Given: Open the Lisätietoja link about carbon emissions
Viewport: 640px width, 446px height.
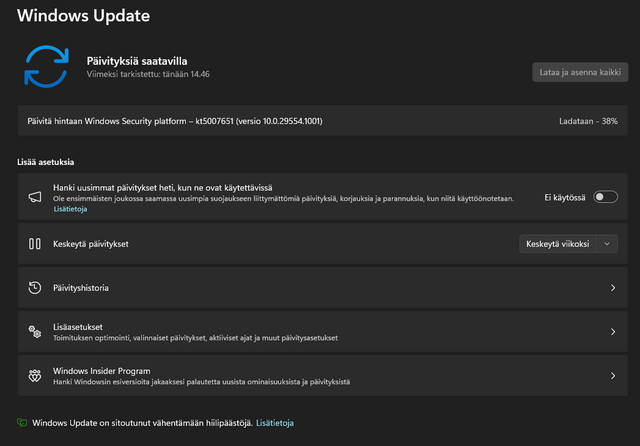Looking at the screenshot, I should (275, 423).
